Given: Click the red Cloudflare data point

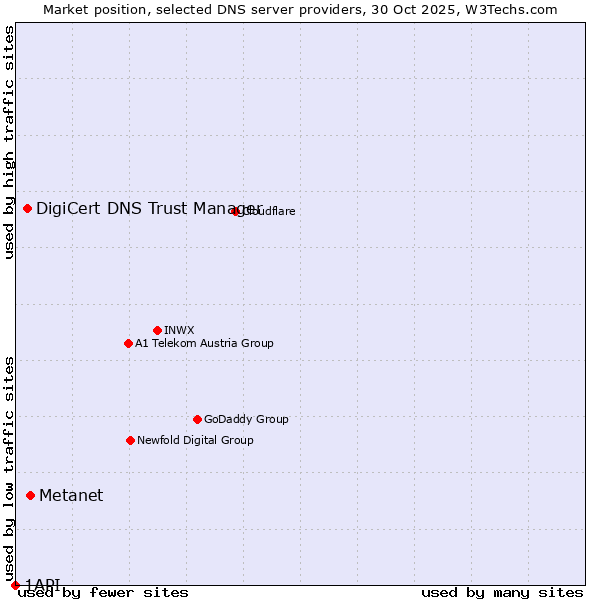Looking at the screenshot, I should 236,211.
